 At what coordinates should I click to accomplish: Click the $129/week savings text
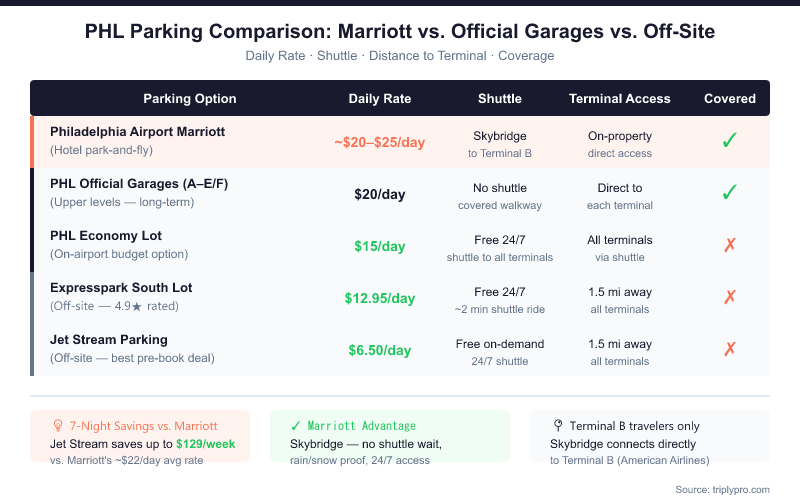[x=207, y=442]
